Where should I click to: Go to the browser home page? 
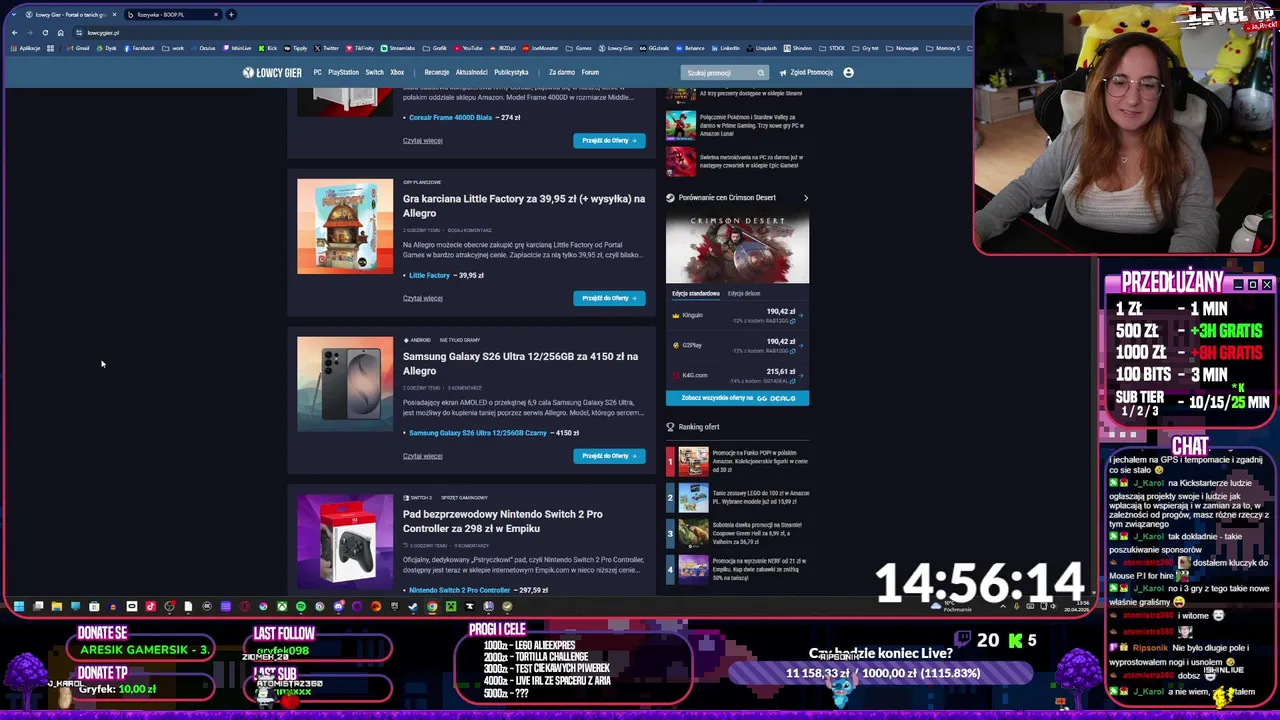point(60,32)
